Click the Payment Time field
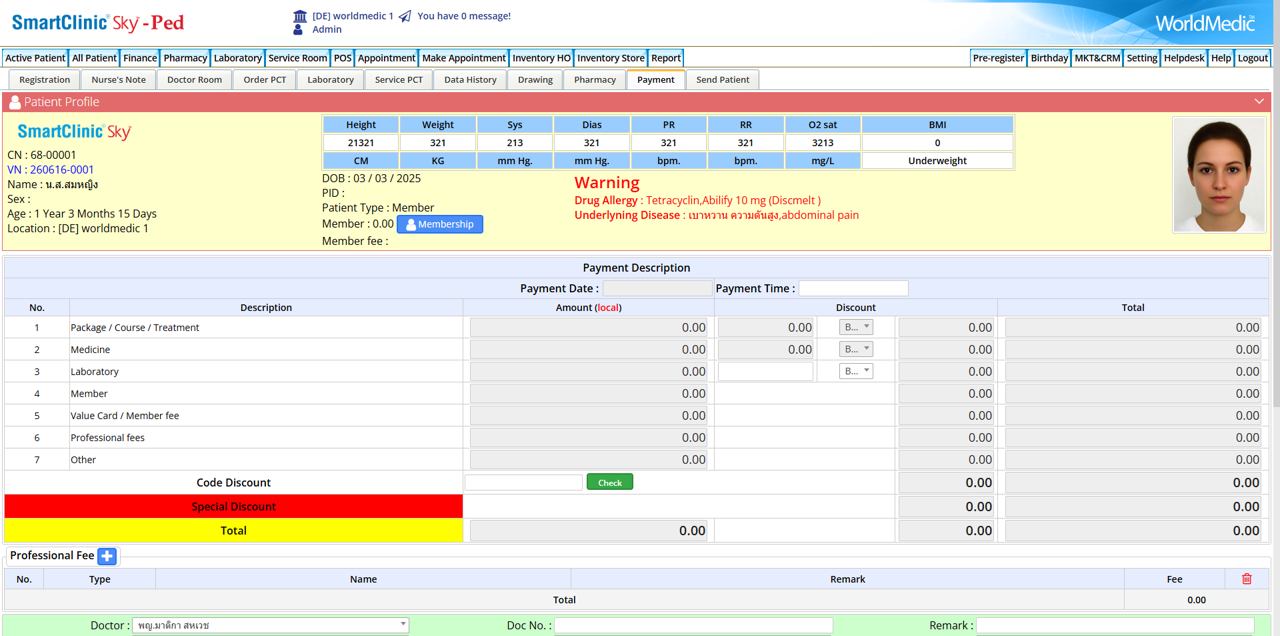Image resolution: width=1280 pixels, height=636 pixels. (853, 288)
